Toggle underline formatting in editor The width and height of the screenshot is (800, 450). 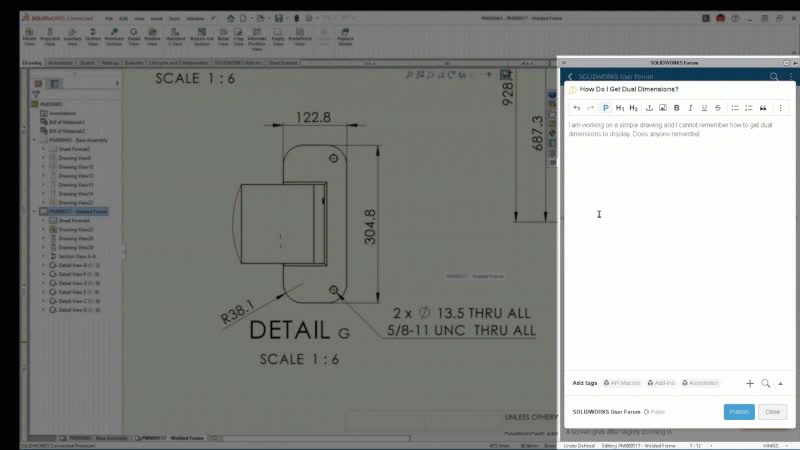(x=704, y=108)
